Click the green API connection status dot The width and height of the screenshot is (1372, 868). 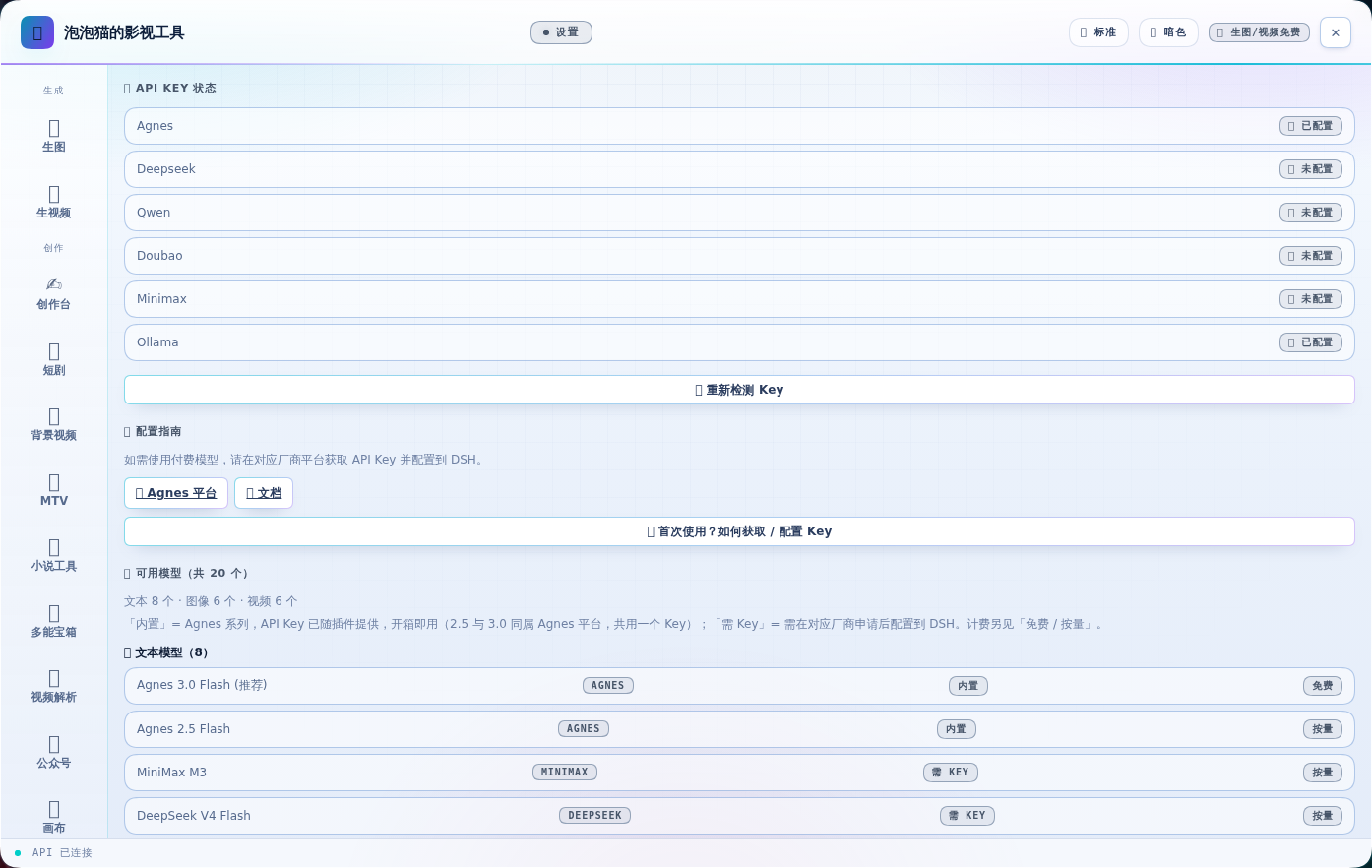[x=18, y=853]
